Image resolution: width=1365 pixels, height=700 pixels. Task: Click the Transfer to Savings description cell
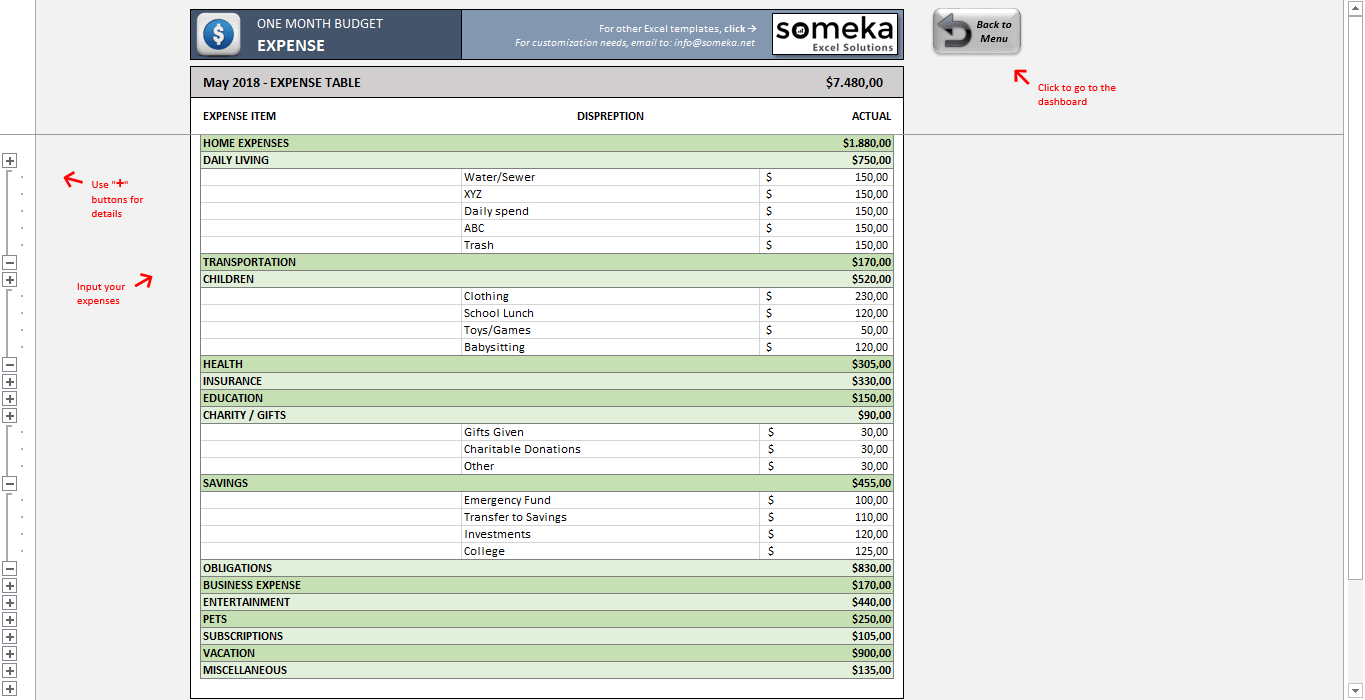coord(610,517)
